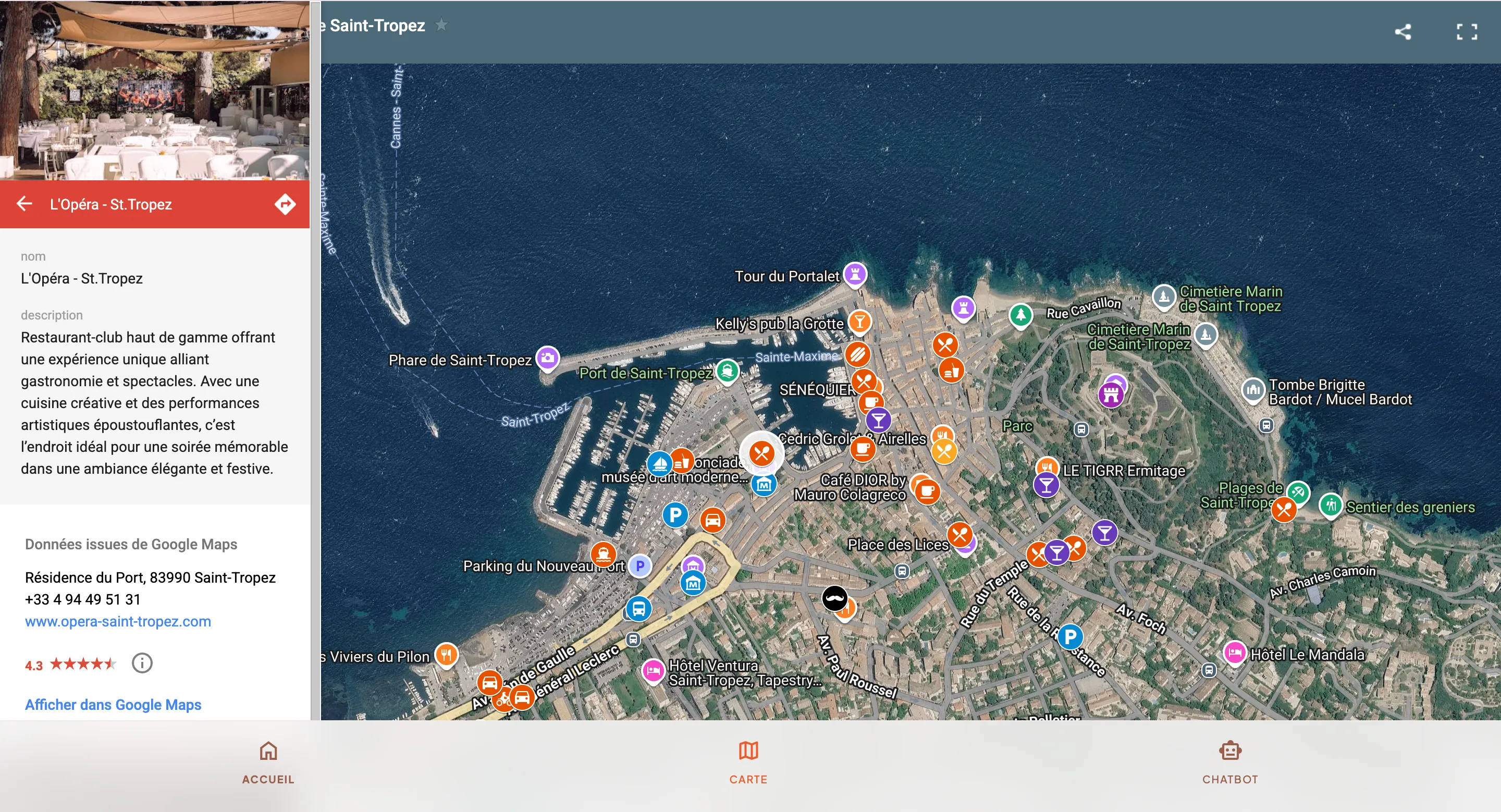Click the L'Opéra restaurant photo
The image size is (1501, 812).
coord(154,90)
